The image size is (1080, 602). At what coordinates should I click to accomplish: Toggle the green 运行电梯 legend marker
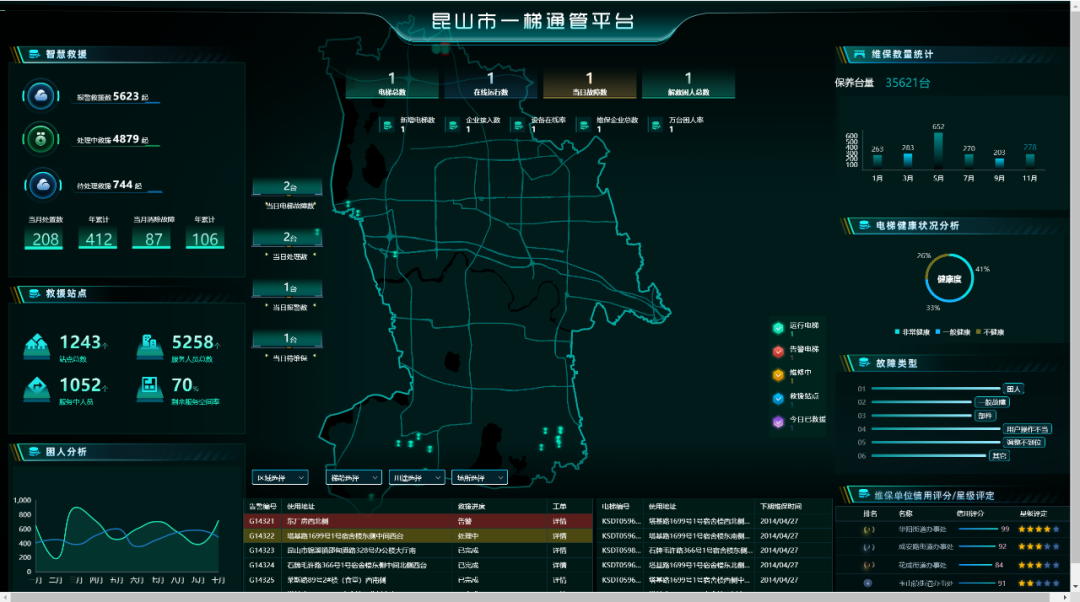(777, 327)
